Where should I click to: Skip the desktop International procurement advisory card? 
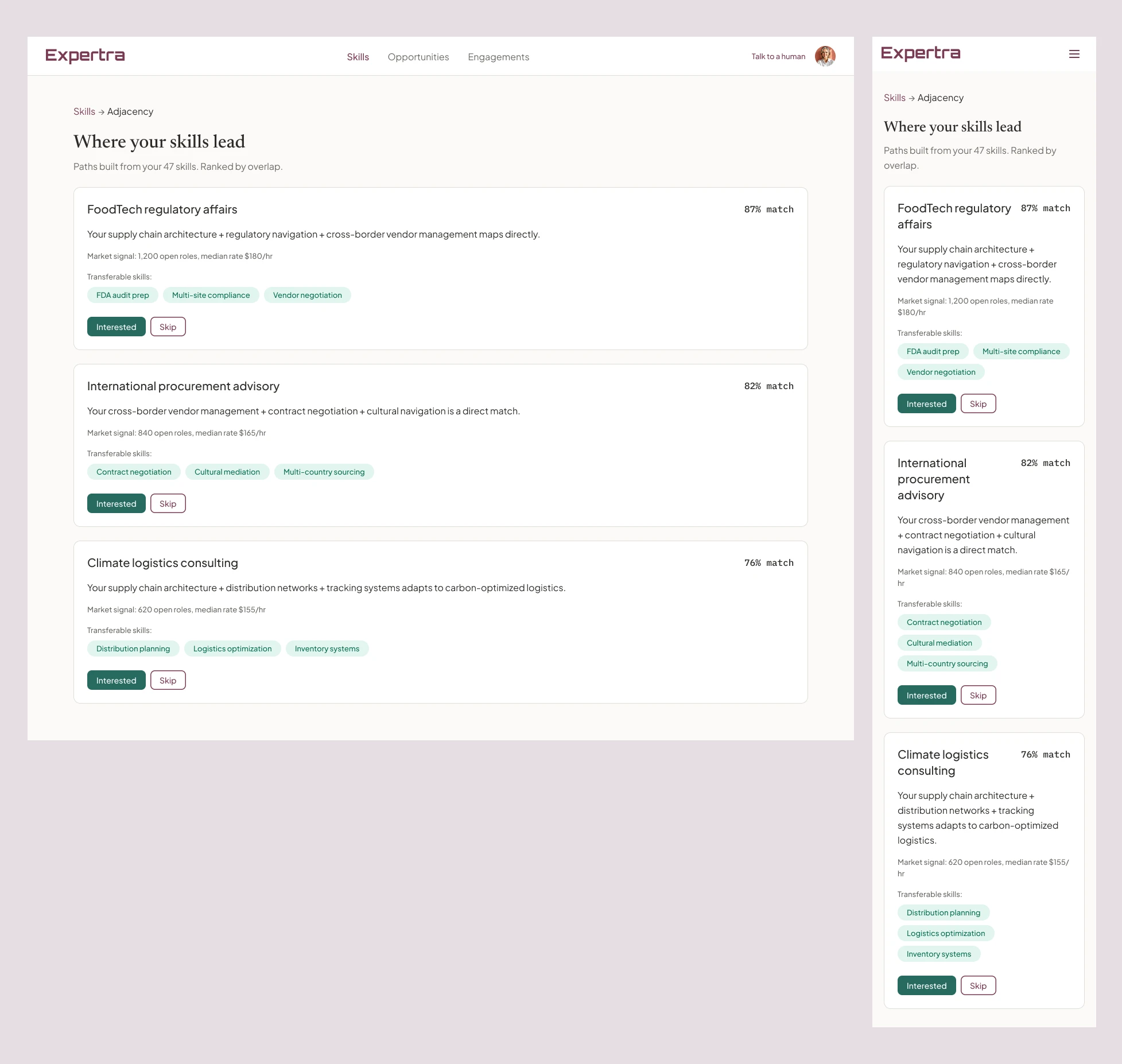(x=168, y=504)
